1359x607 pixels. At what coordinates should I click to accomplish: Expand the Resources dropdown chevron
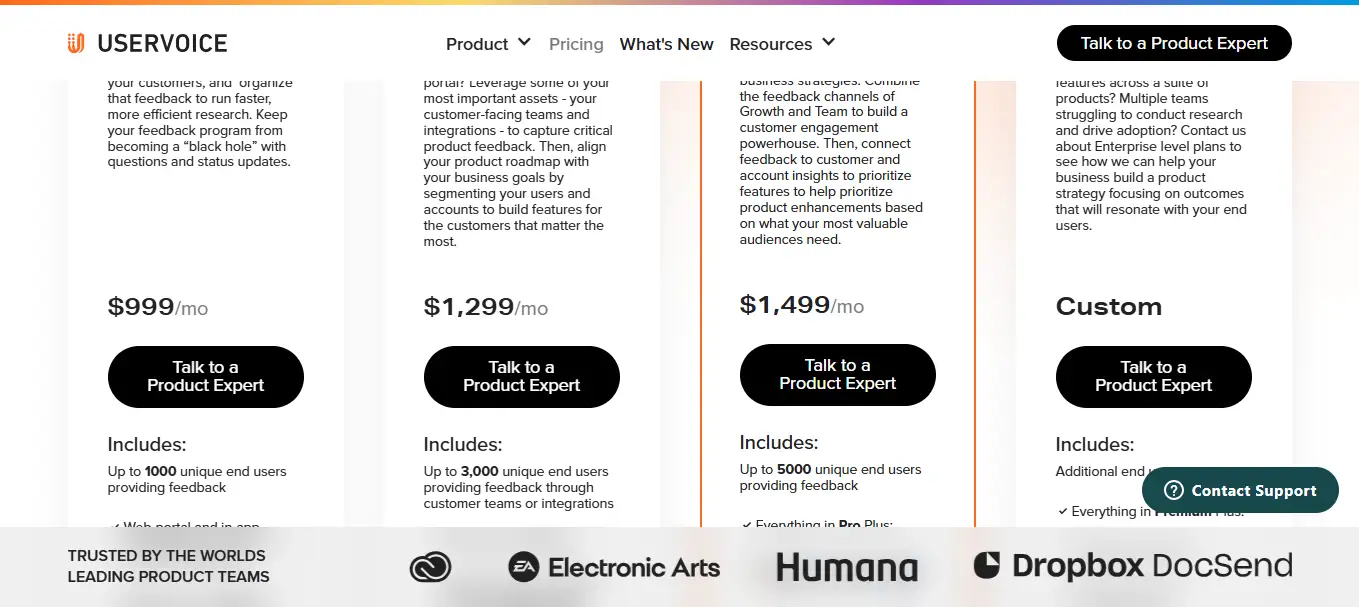click(x=828, y=43)
